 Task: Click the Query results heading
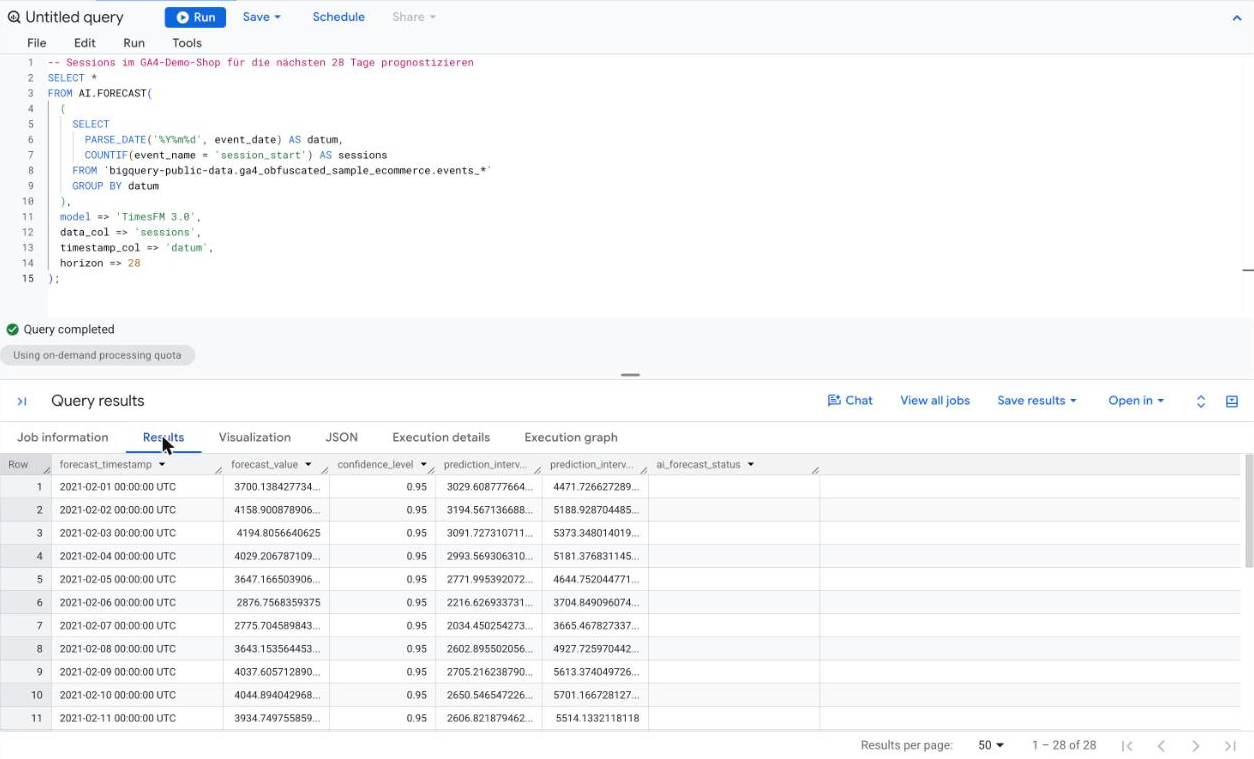(x=98, y=401)
